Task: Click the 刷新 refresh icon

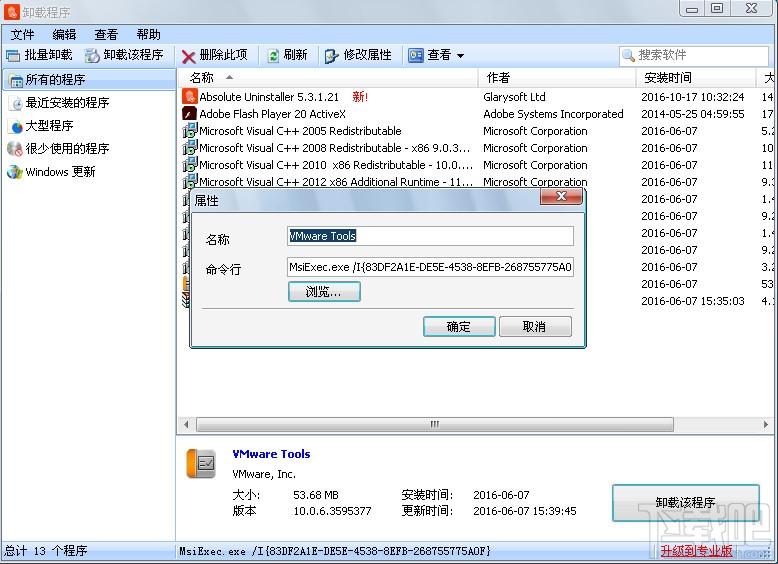Action: pos(273,56)
